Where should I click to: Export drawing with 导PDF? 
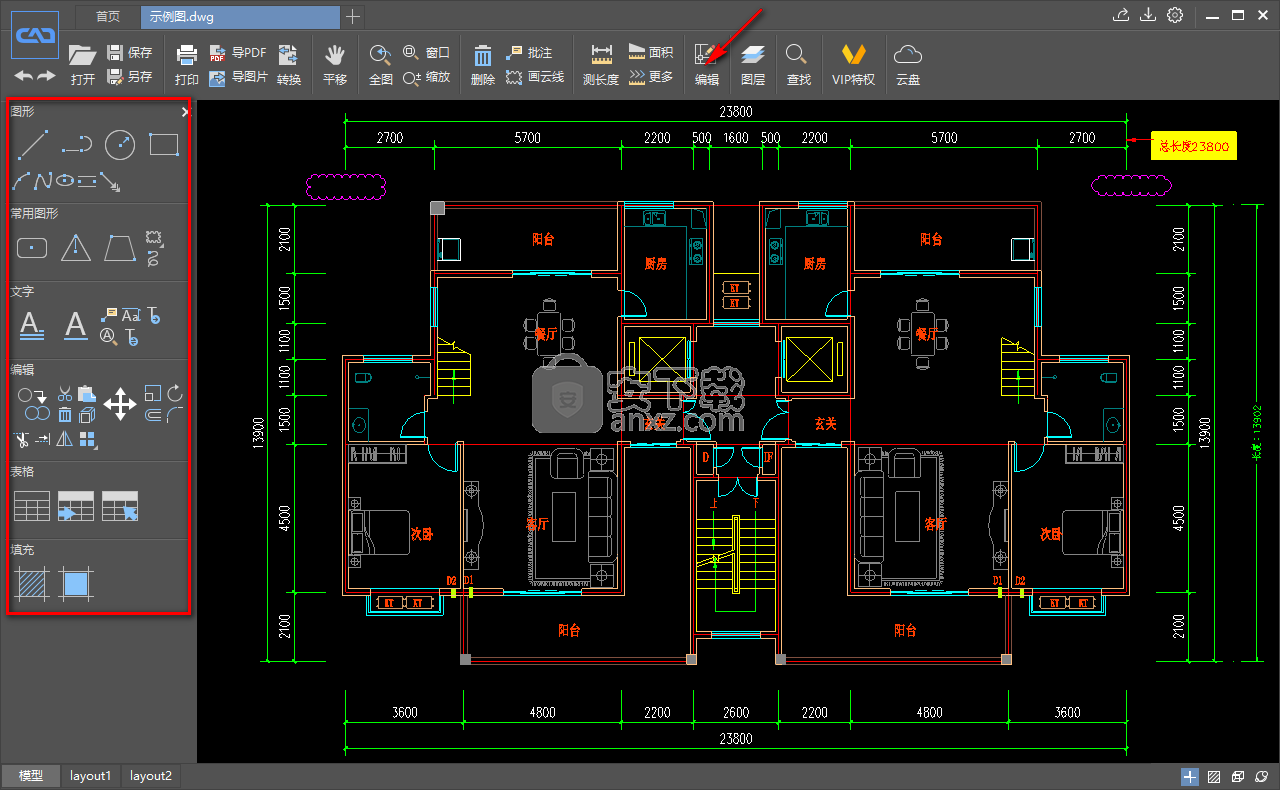[x=237, y=53]
